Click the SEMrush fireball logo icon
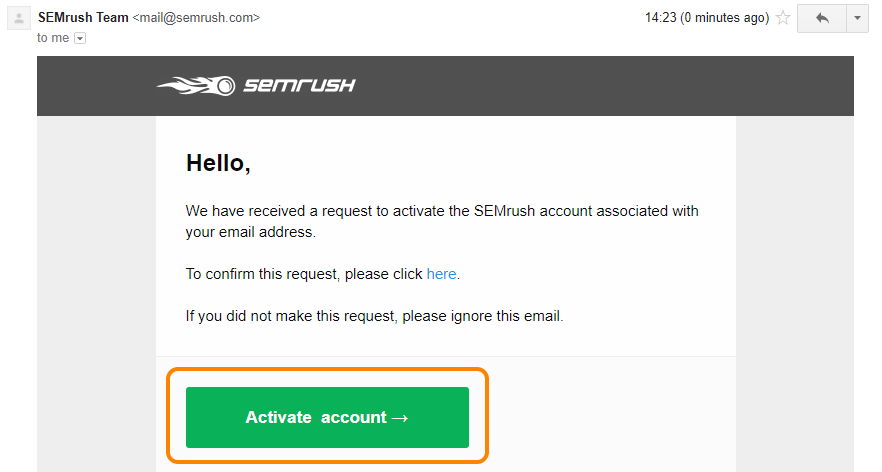The width and height of the screenshot is (882, 472). pos(196,86)
